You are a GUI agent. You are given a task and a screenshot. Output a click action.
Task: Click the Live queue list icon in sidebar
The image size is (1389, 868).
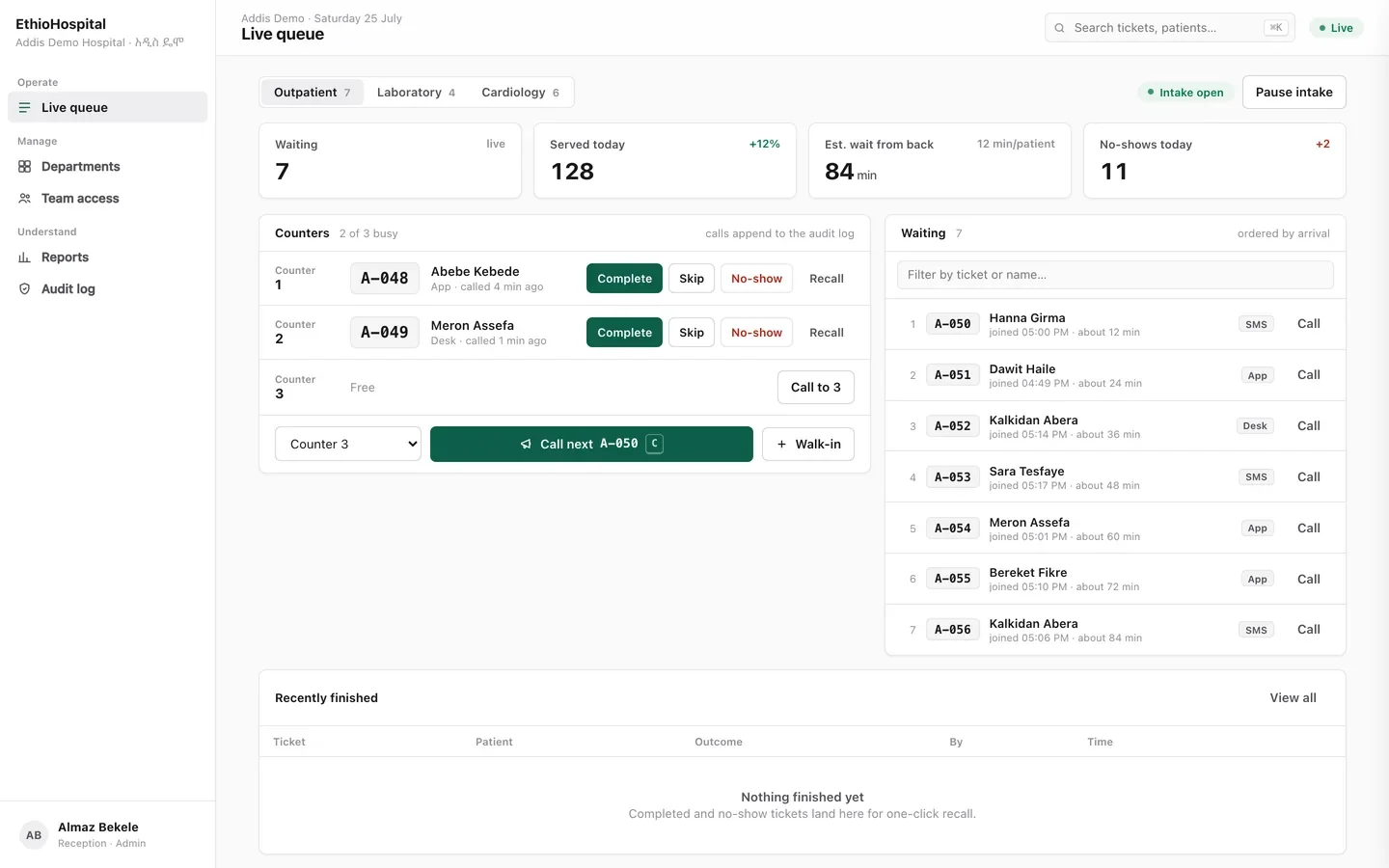click(25, 108)
